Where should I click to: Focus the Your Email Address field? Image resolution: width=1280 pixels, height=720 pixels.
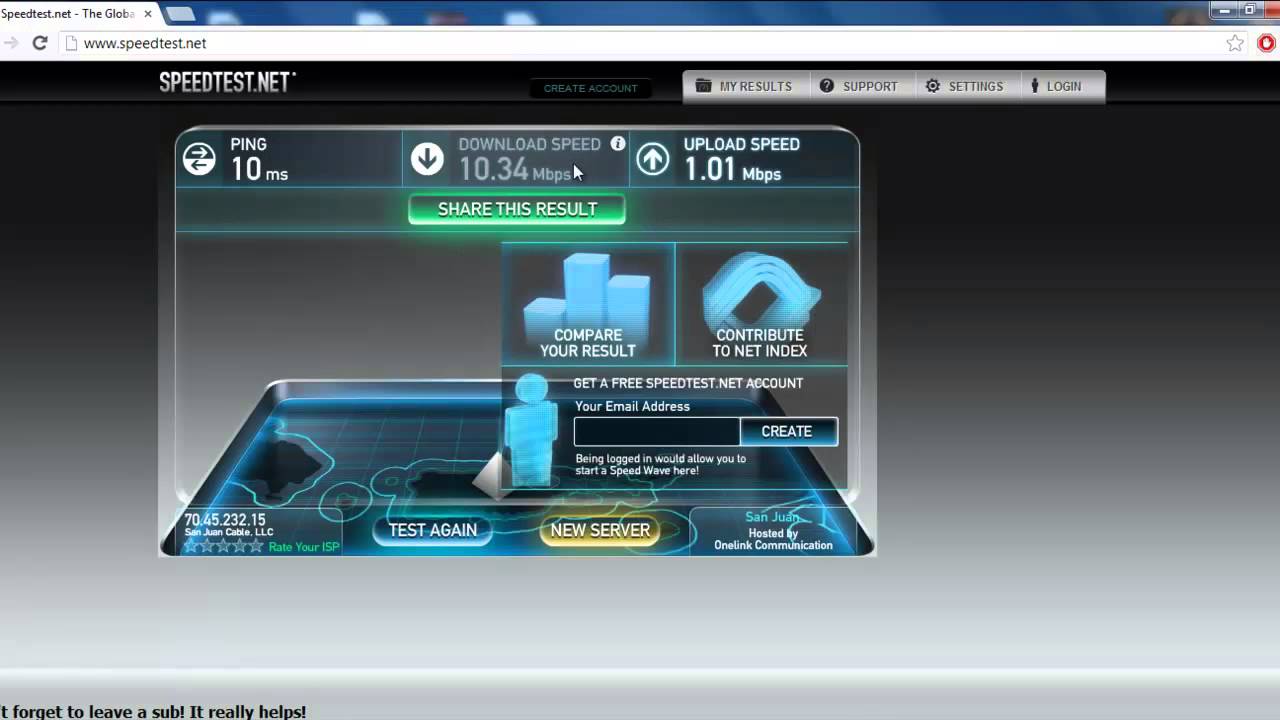click(x=657, y=431)
